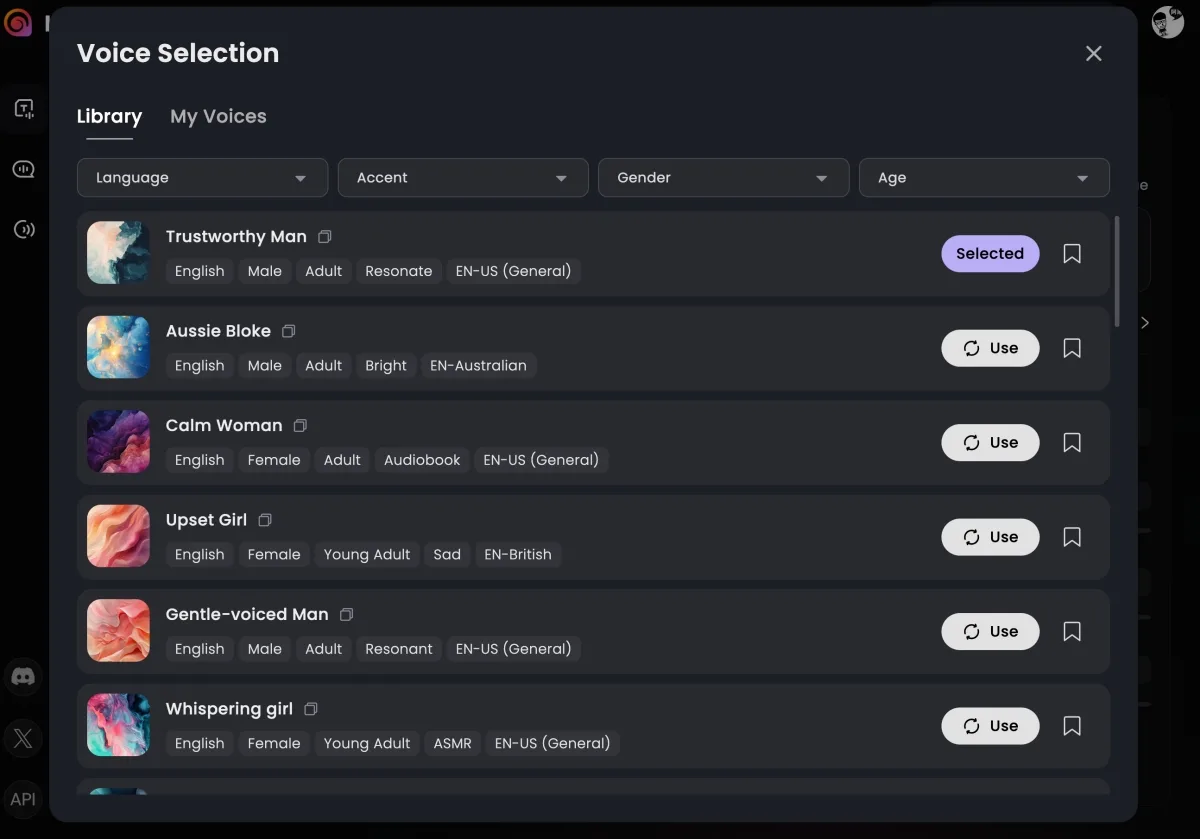Click copy icon beside Aussie Bloke
The image size is (1200, 839).
coord(289,331)
